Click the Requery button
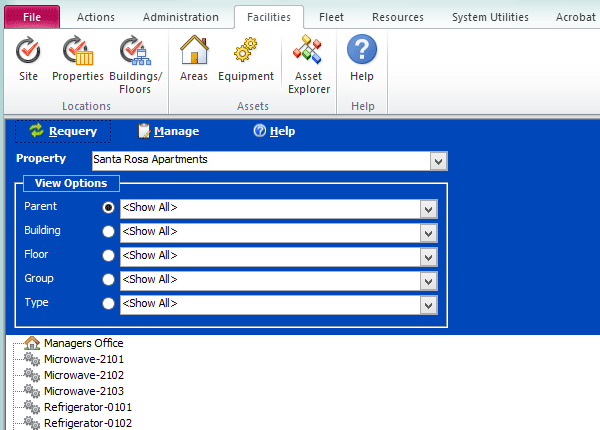Screen dimensions: 600x430 pyautogui.click(x=63, y=131)
